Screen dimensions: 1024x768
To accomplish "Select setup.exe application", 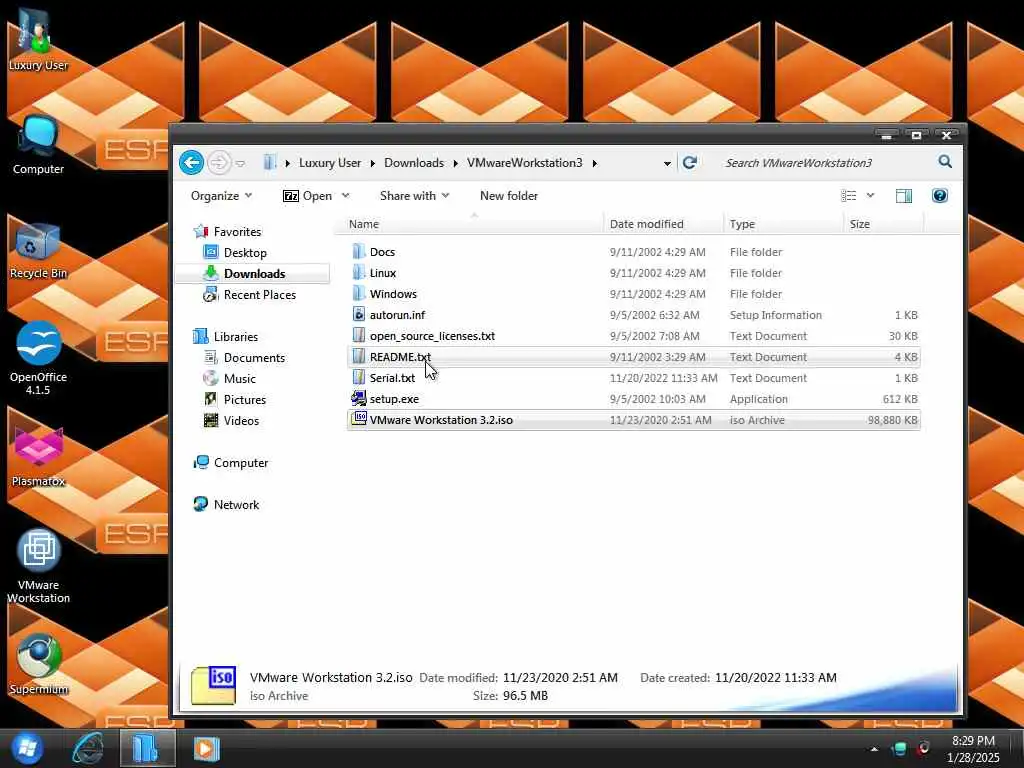I will 633,399.
